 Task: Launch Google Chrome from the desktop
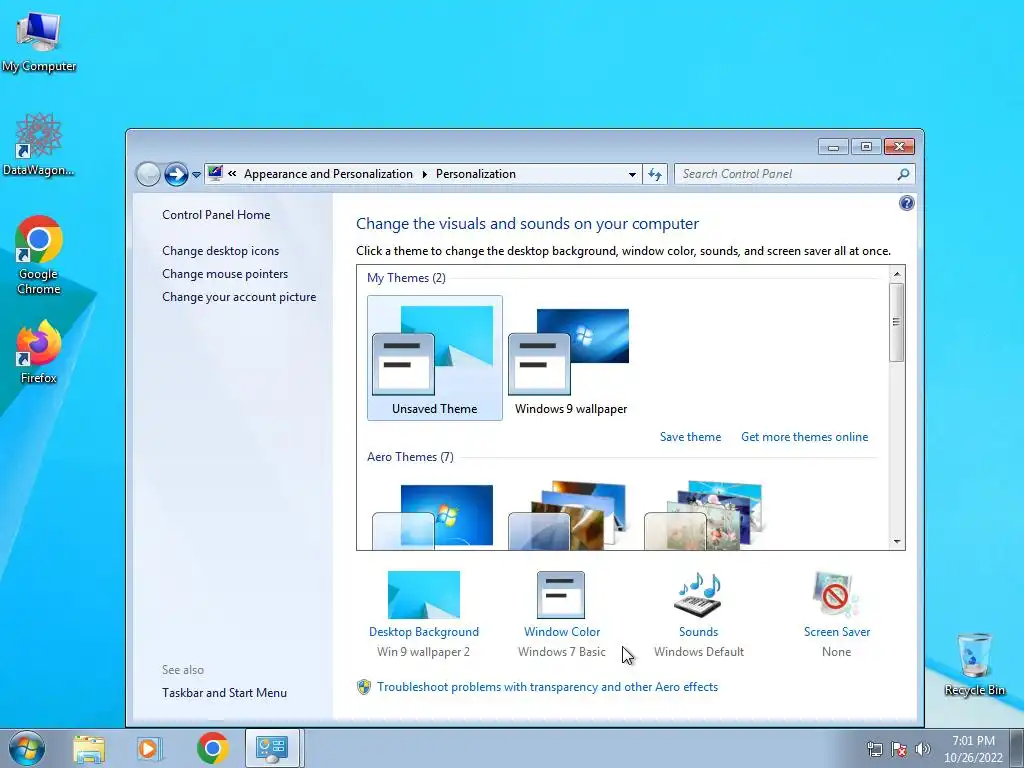click(x=39, y=255)
